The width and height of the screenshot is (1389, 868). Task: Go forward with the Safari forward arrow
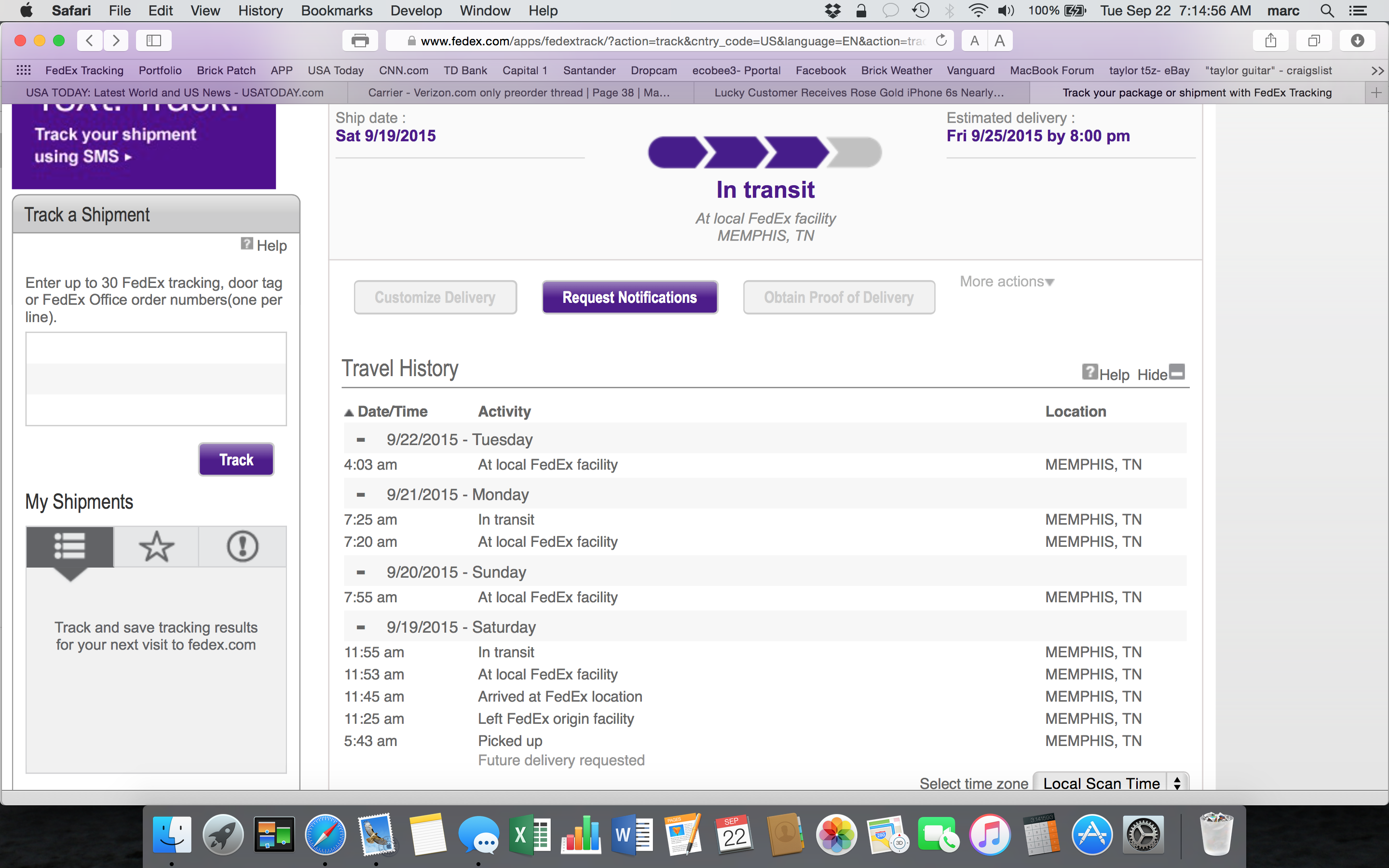click(116, 40)
